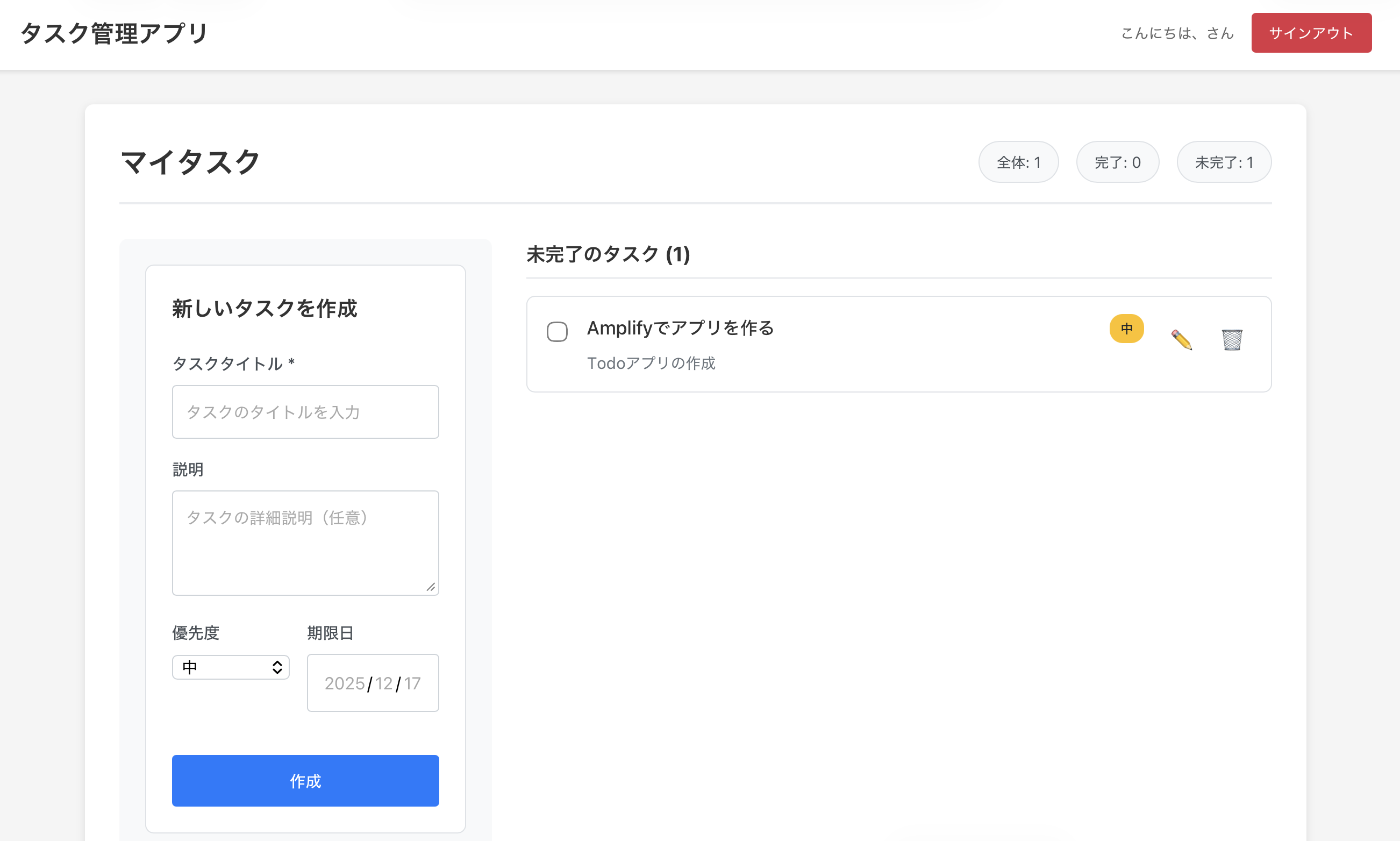
Task: Click the textarea resize handle in 説明
Action: tap(431, 587)
